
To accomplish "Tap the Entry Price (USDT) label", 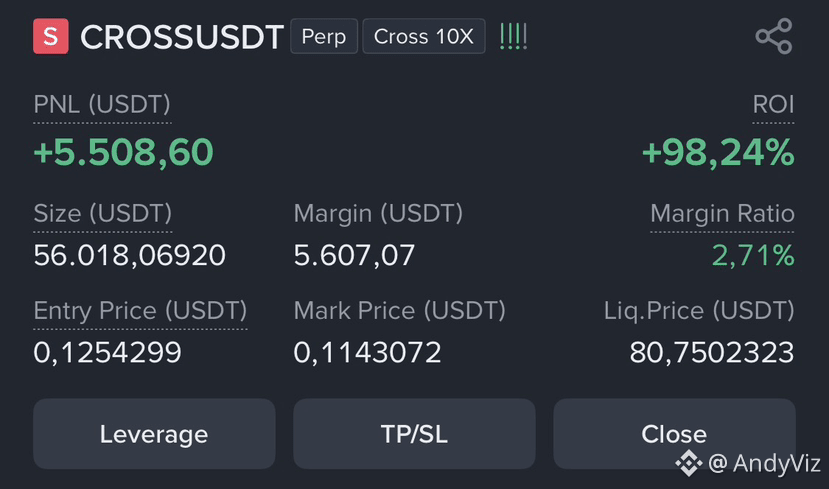I will point(140,310).
